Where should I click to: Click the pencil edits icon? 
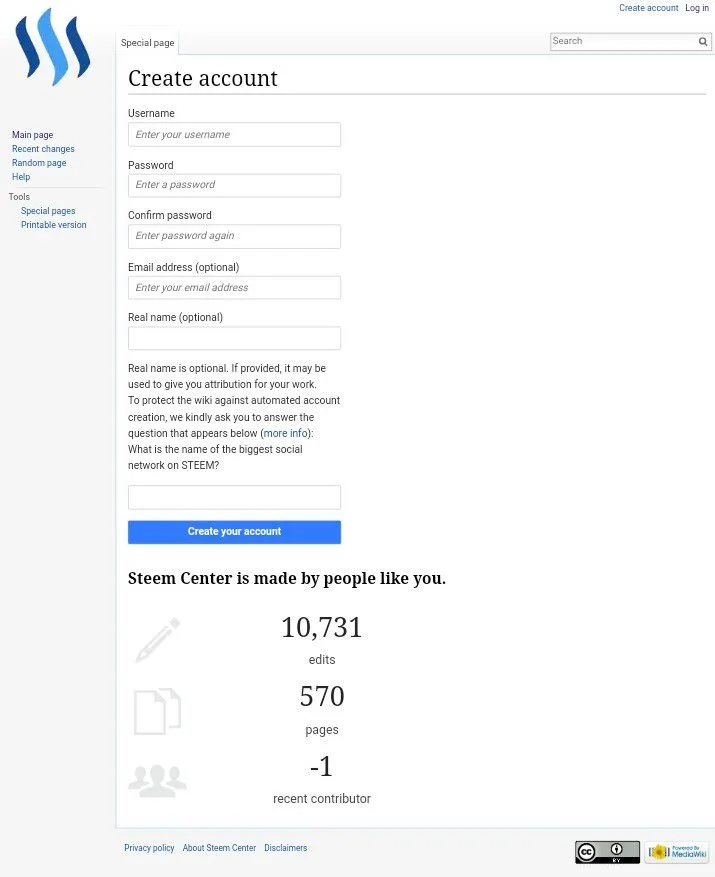(158, 640)
